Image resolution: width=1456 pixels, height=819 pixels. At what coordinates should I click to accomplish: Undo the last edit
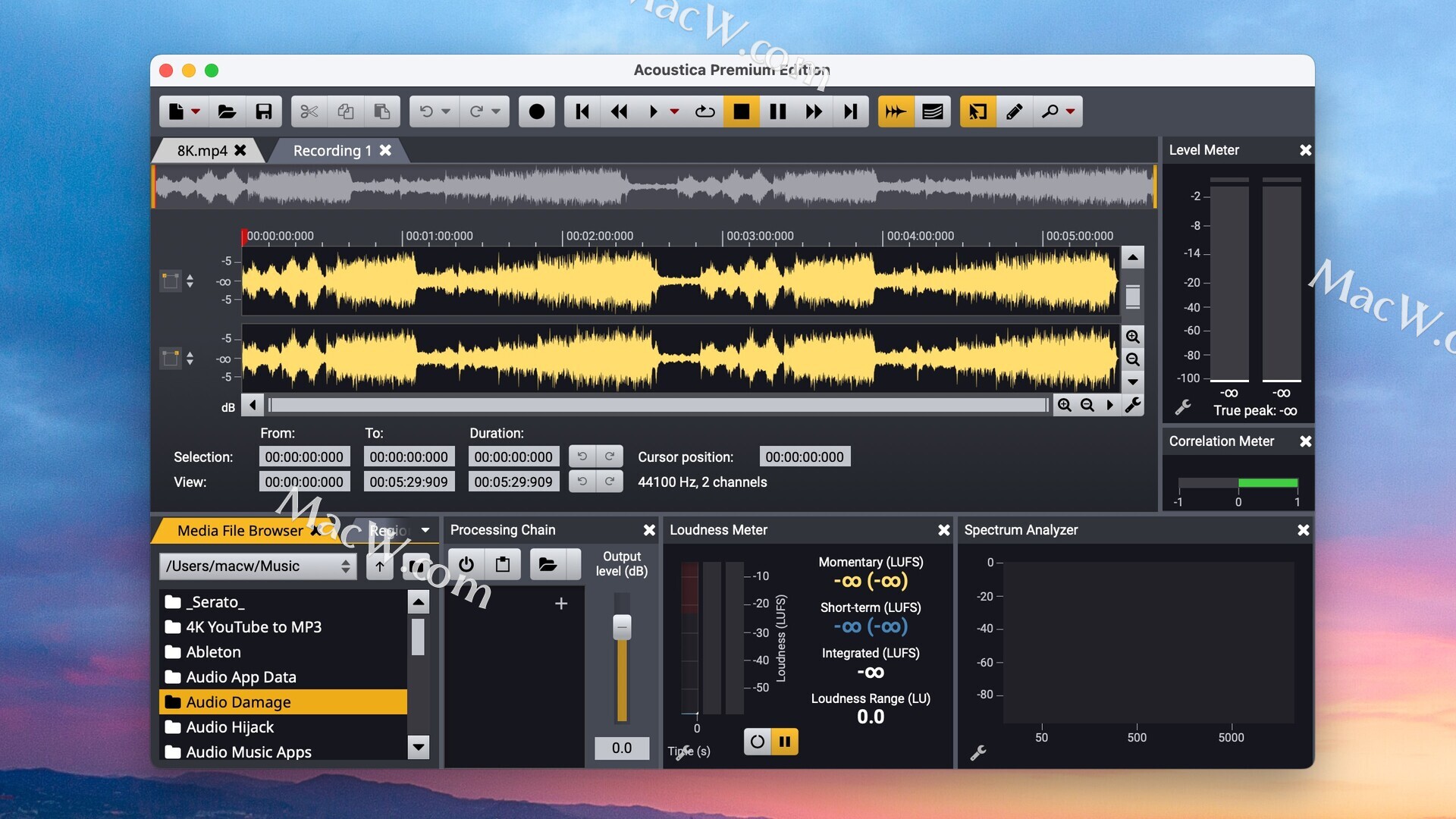tap(426, 112)
